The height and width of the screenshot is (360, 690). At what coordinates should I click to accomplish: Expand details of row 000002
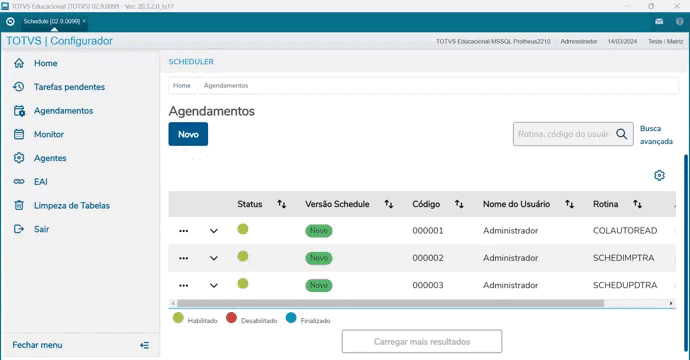213,258
